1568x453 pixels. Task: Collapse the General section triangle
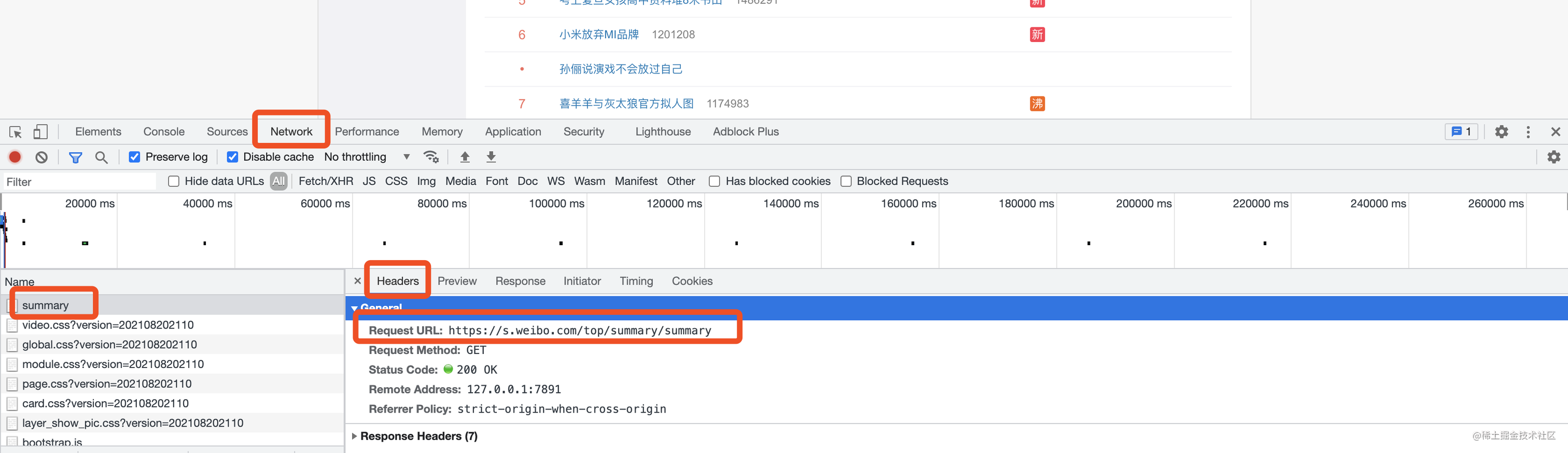pos(354,308)
